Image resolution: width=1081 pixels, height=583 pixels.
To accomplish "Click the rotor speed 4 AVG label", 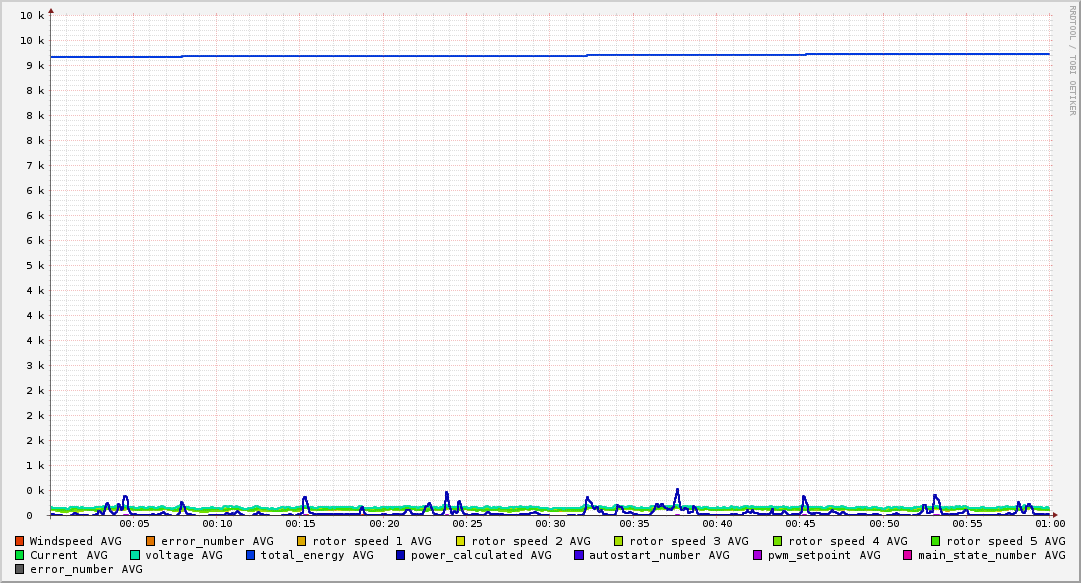I will pos(847,541).
